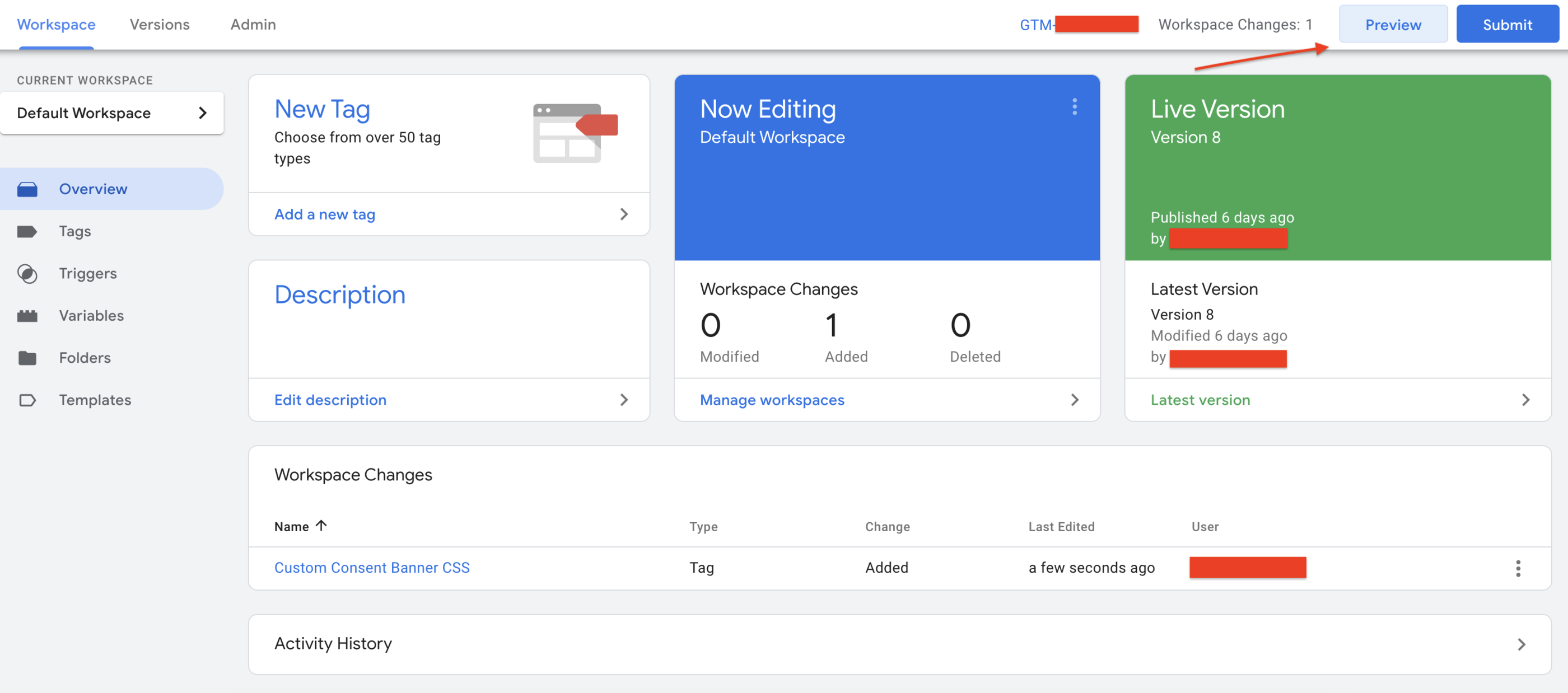Click the chevron next to Manage workspaces
The image size is (1568, 693).
tap(1074, 400)
